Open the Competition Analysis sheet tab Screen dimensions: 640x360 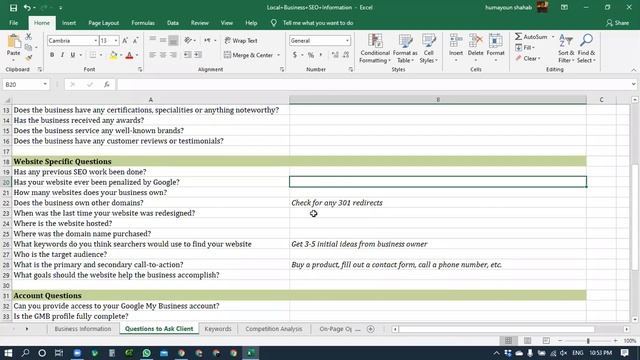click(x=273, y=329)
